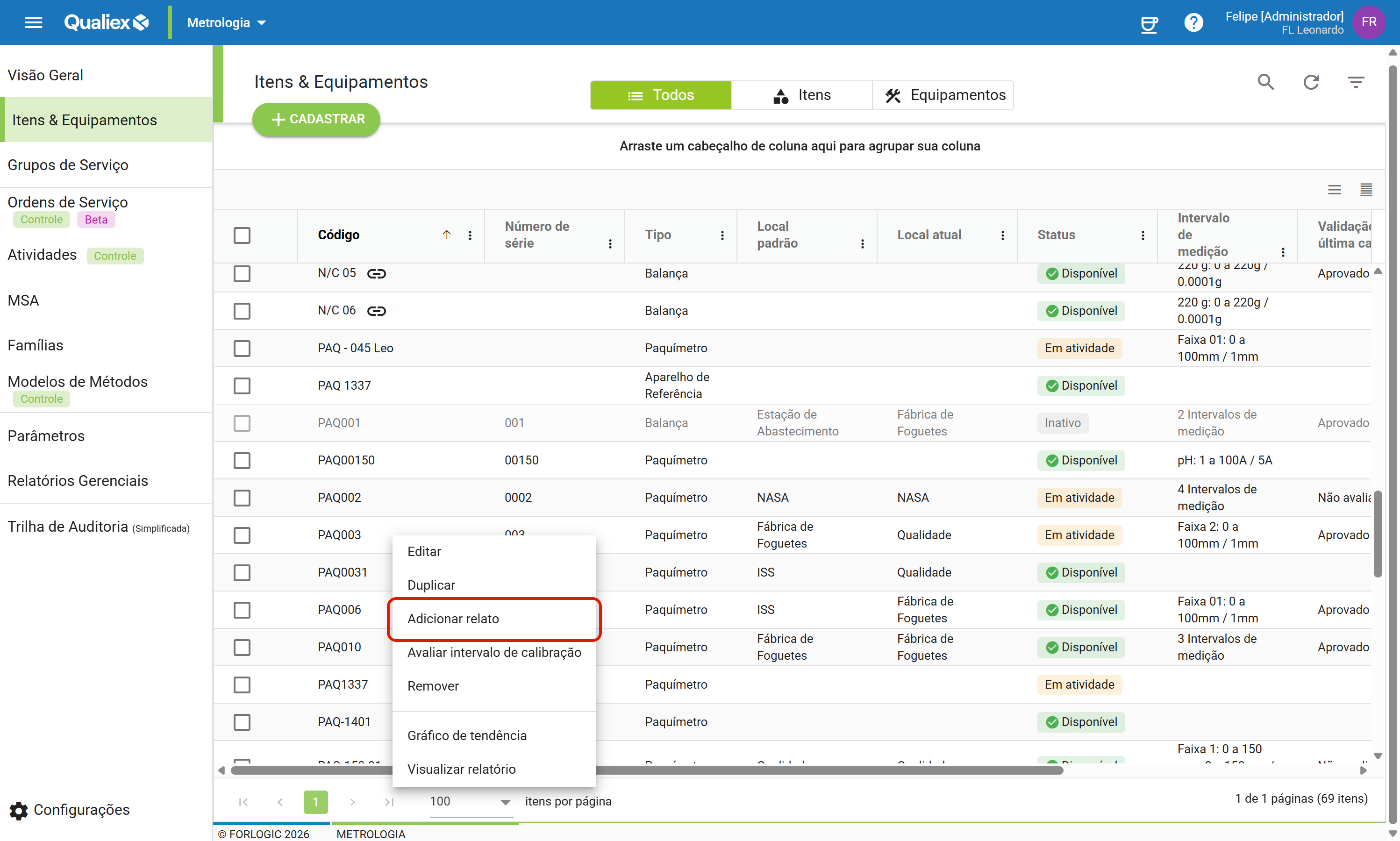The width and height of the screenshot is (1400, 841).
Task: Open Relatórios Gerenciais in the sidebar
Action: (106, 481)
